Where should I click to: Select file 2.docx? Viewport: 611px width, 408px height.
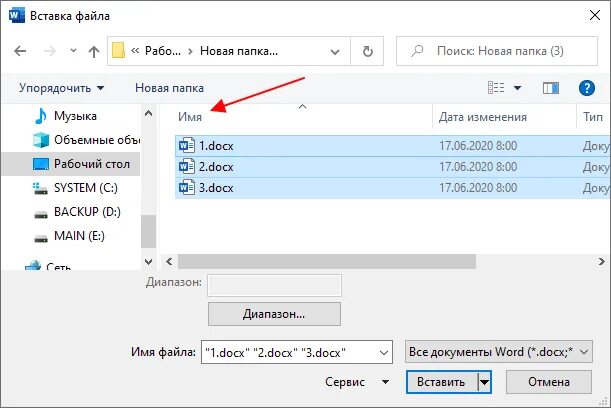(x=393, y=167)
